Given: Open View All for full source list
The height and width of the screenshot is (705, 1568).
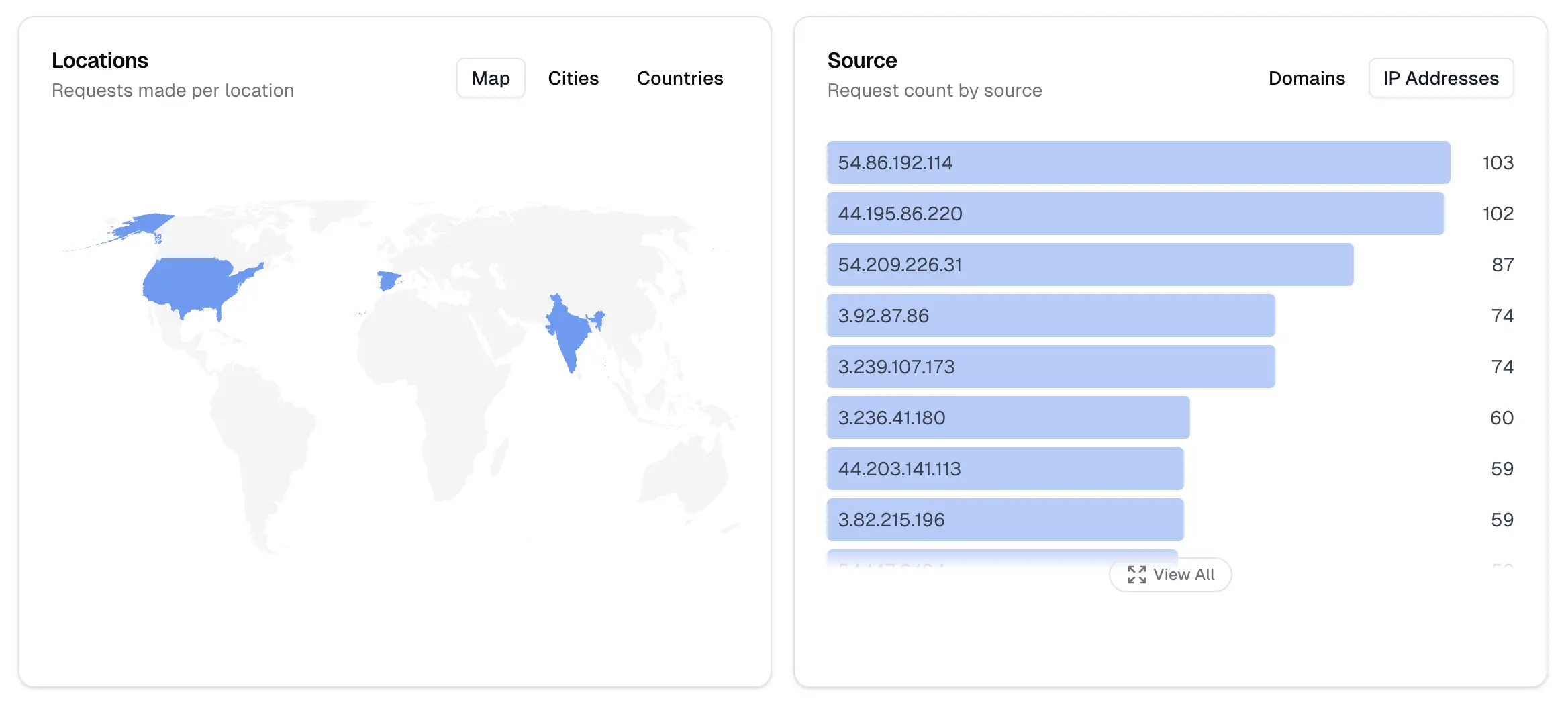Looking at the screenshot, I should (x=1170, y=575).
